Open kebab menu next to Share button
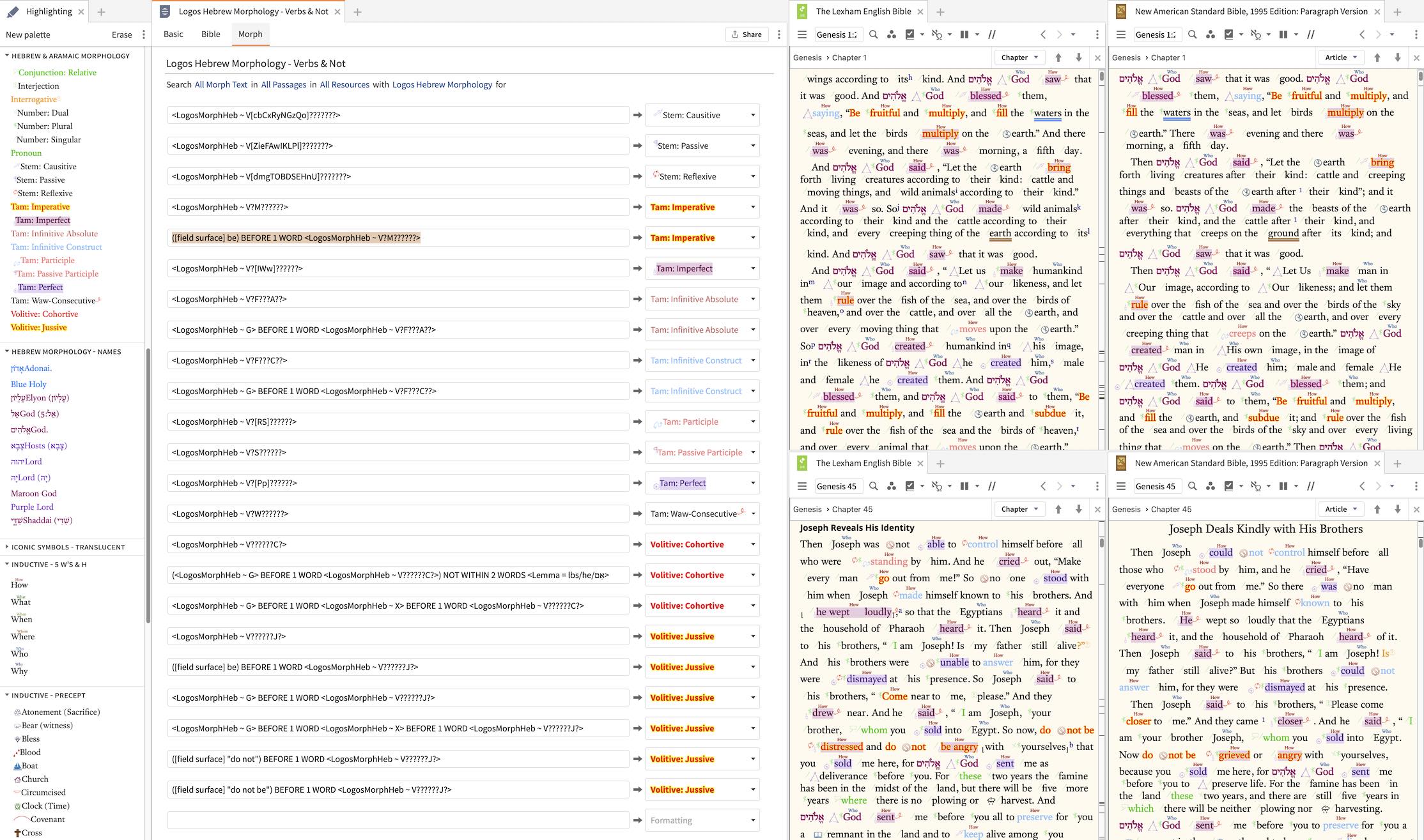The width and height of the screenshot is (1424, 840). pos(778,34)
